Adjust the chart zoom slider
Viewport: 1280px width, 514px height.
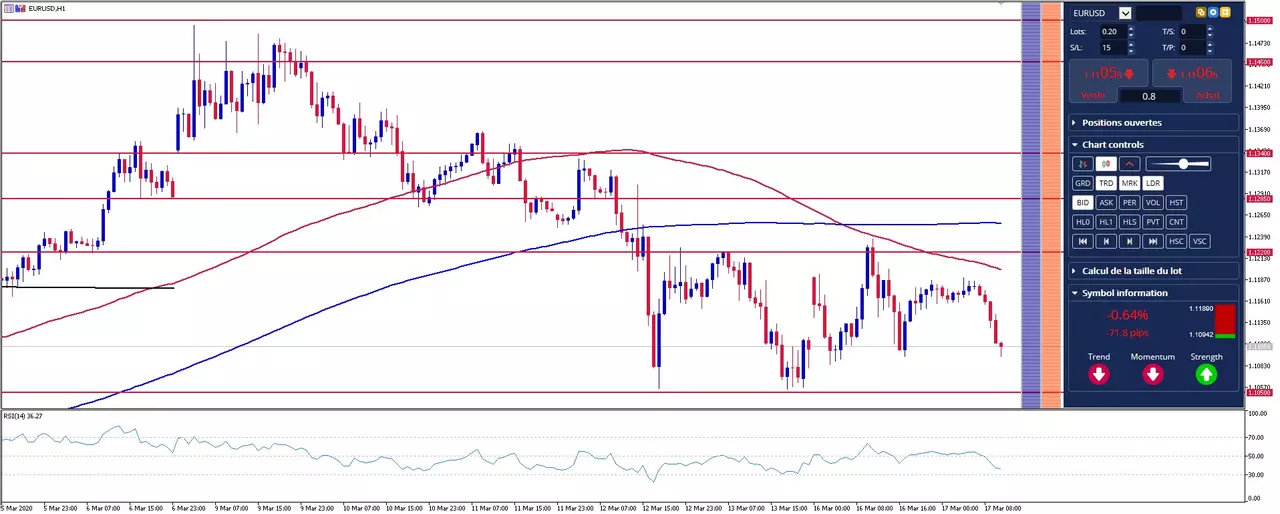[1178, 164]
